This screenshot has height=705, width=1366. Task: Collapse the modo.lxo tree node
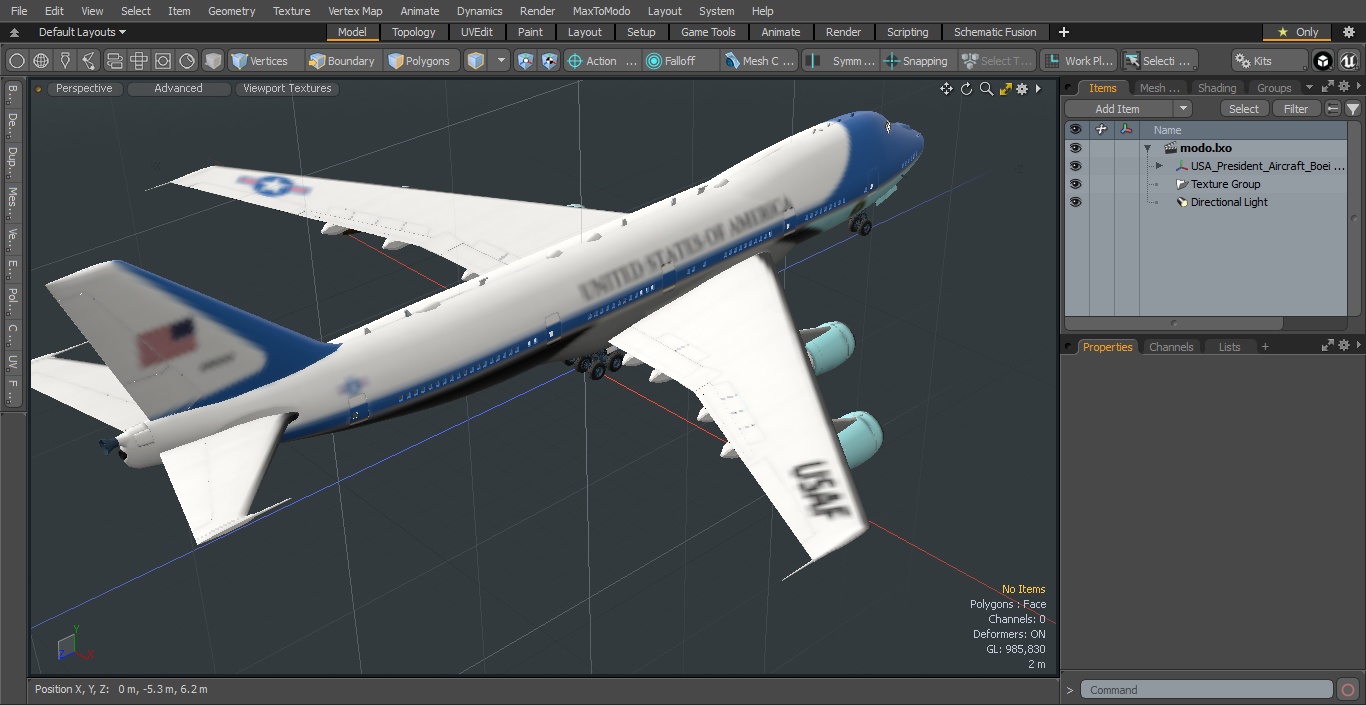[1148, 148]
